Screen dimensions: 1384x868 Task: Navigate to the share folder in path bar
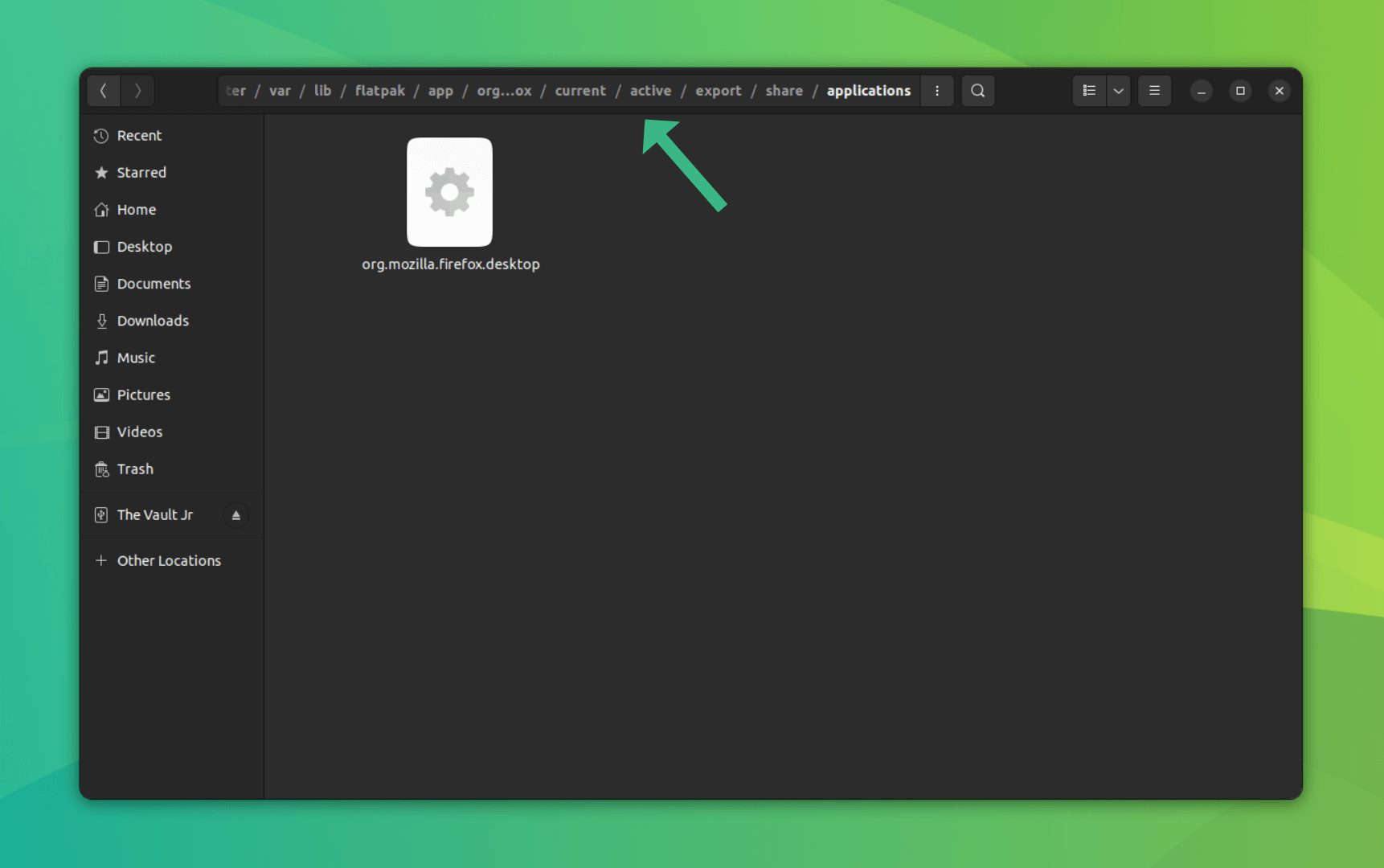[784, 90]
